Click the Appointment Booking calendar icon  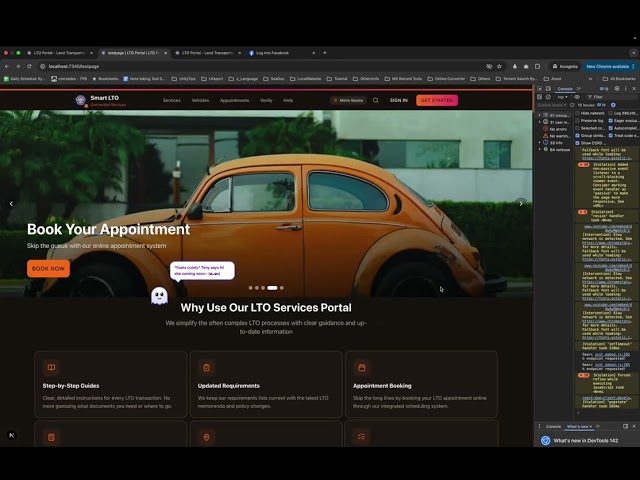tap(362, 367)
